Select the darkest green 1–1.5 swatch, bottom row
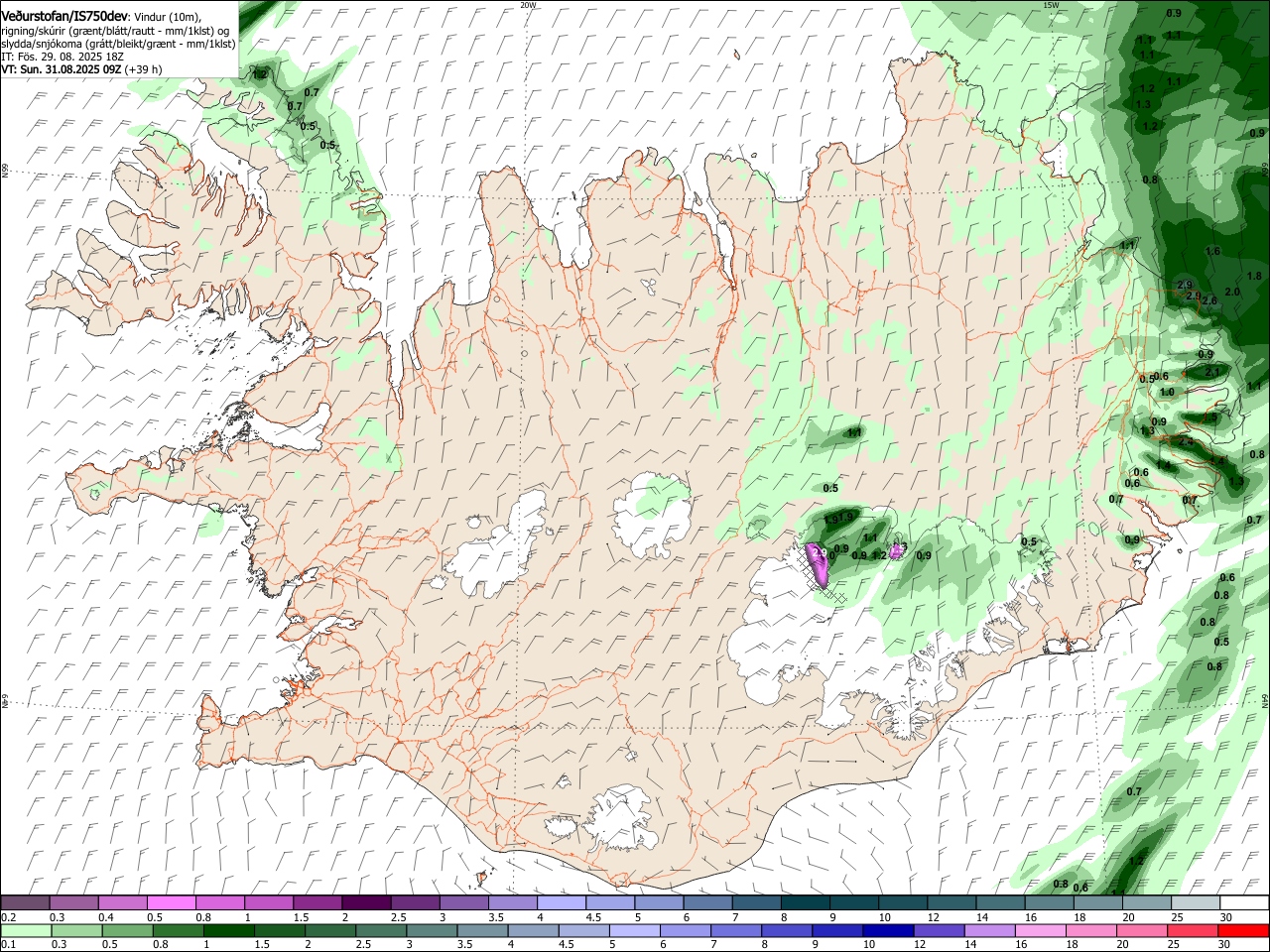The image size is (1270, 952). click(228, 930)
